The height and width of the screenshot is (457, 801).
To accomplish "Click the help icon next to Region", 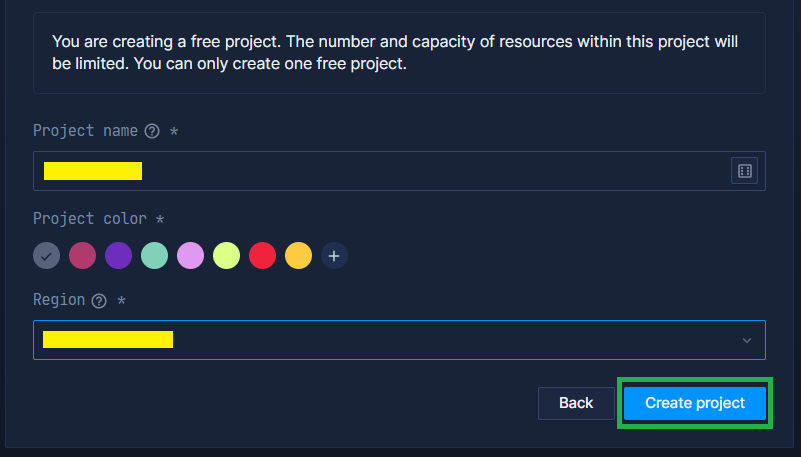I will tap(99, 301).
